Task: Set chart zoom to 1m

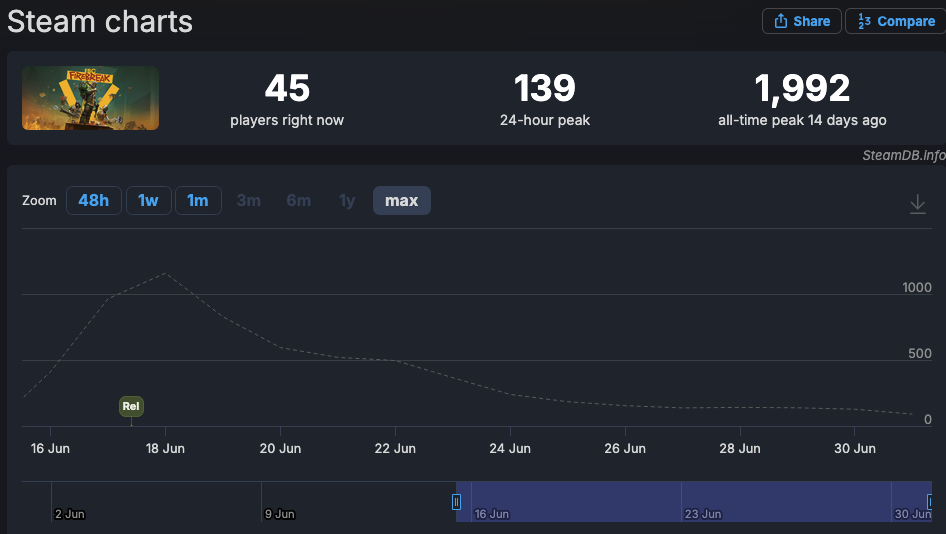Action: 198,200
